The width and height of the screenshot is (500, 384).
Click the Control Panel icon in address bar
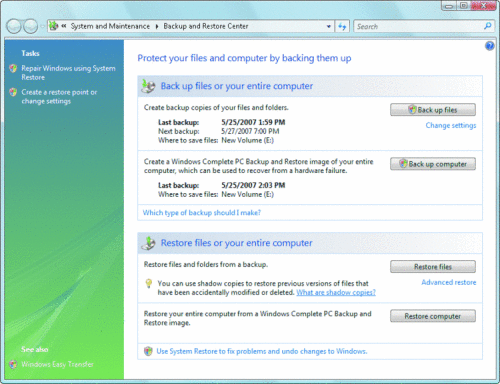54,26
